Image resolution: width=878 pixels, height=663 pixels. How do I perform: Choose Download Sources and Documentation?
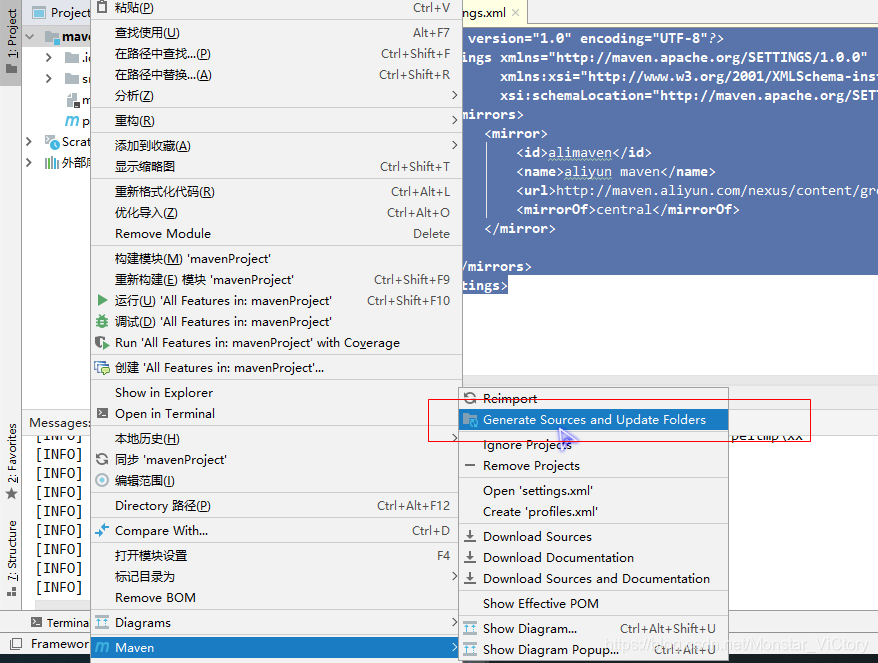coord(594,578)
